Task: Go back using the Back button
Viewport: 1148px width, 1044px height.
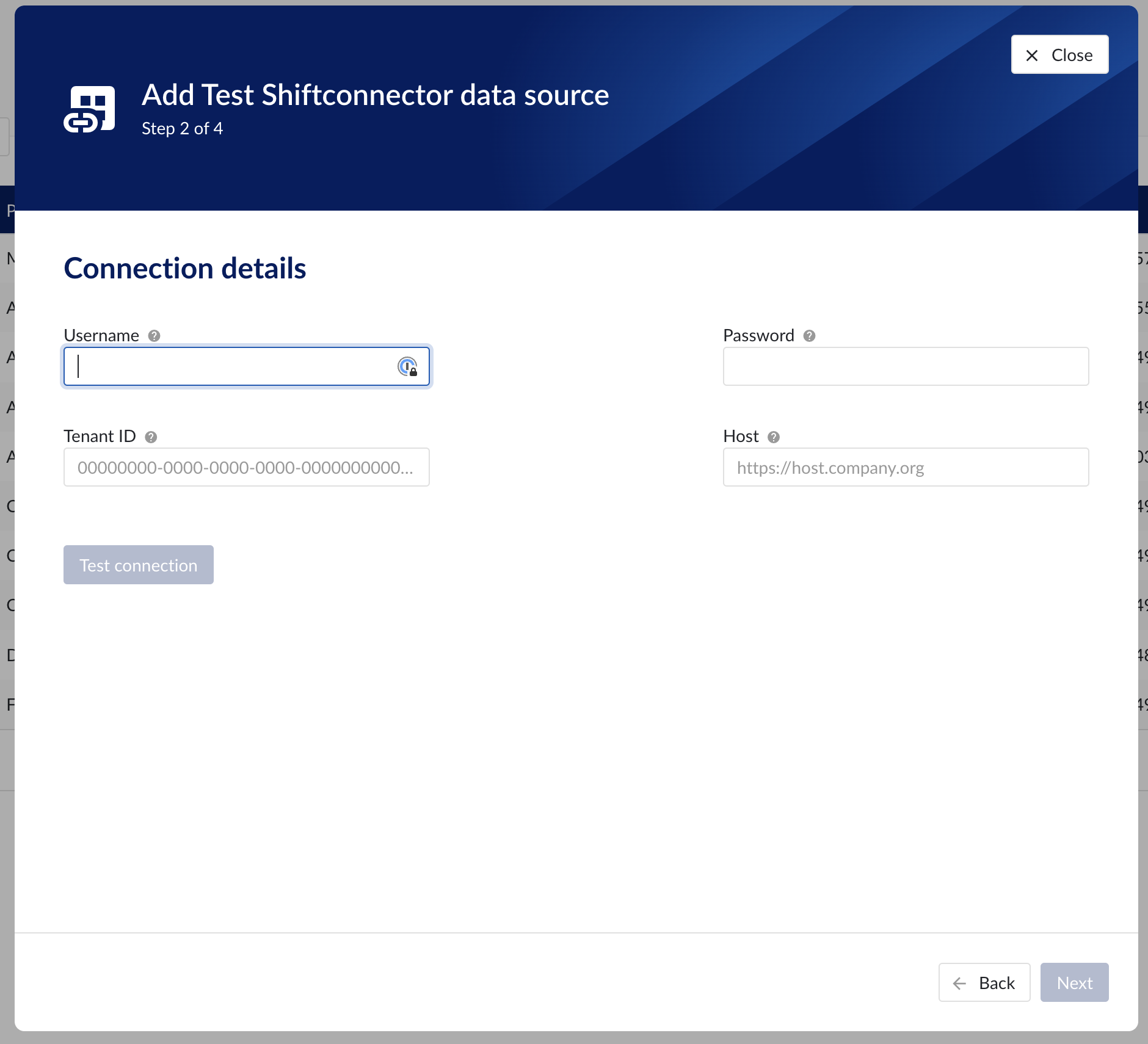Action: click(x=984, y=983)
